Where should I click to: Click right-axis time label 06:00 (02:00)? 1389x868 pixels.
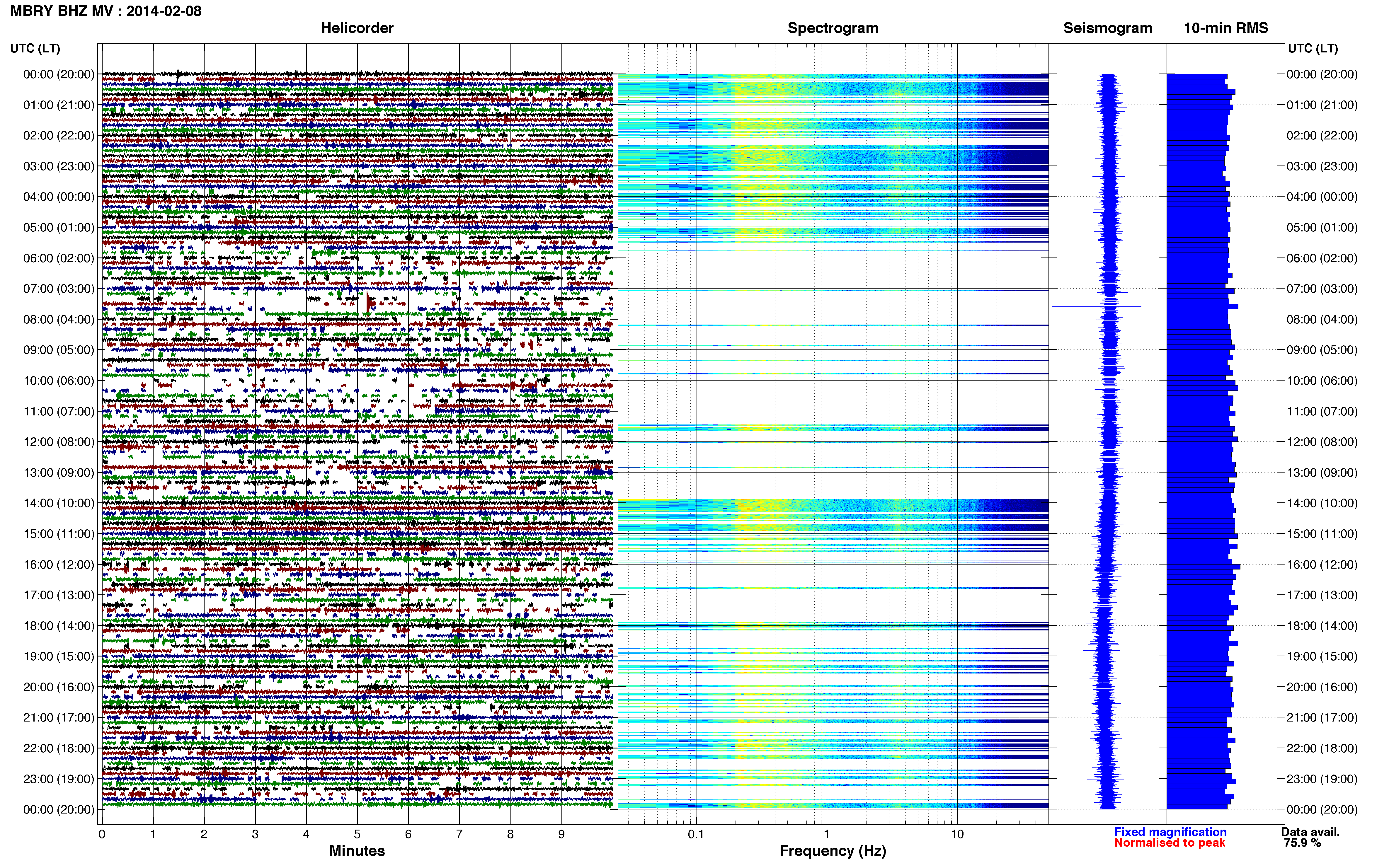click(1322, 258)
